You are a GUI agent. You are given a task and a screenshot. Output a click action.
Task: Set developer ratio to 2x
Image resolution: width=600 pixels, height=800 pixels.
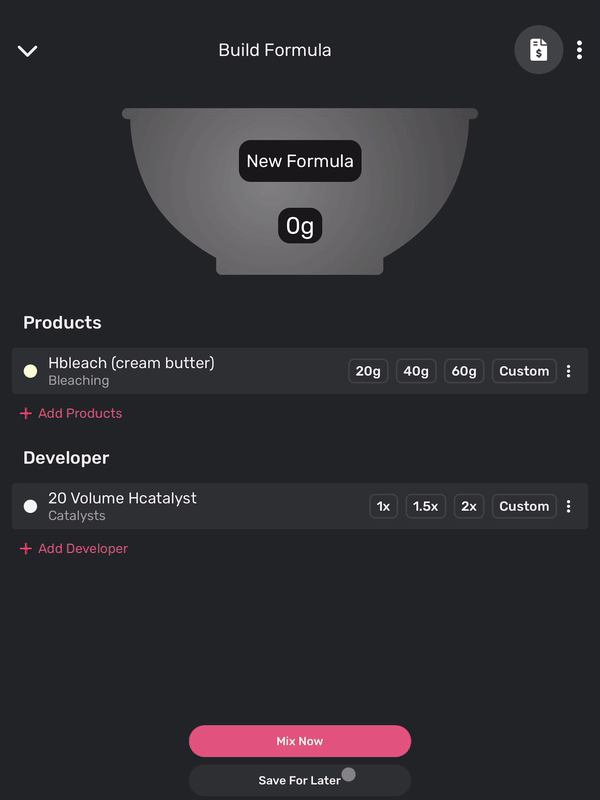[x=469, y=506]
